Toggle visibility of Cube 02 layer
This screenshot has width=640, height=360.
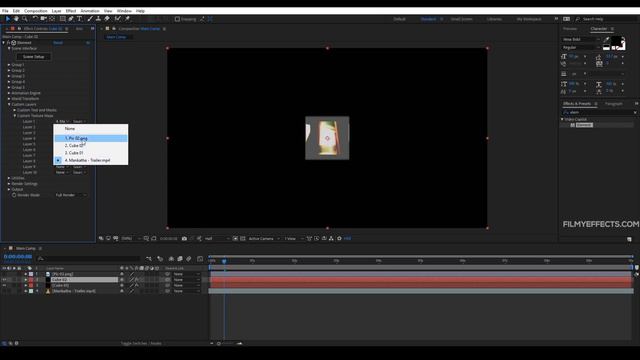[4, 280]
